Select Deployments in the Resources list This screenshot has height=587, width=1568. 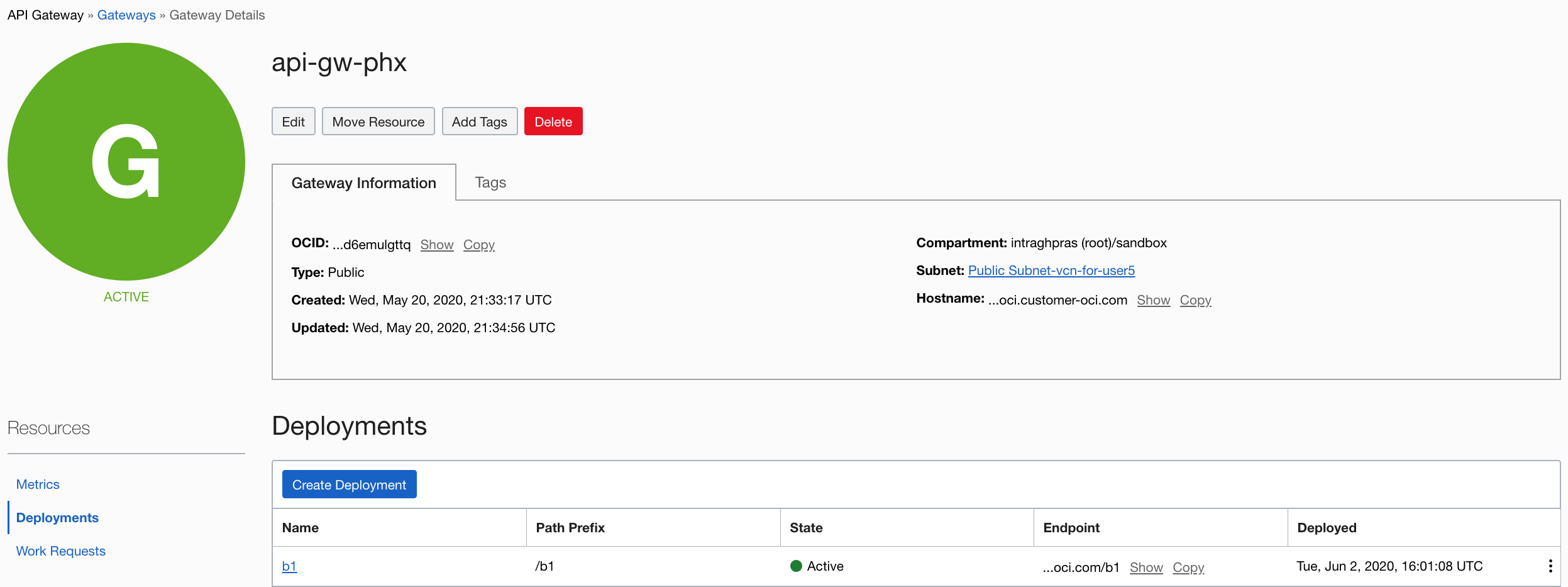[x=57, y=518]
